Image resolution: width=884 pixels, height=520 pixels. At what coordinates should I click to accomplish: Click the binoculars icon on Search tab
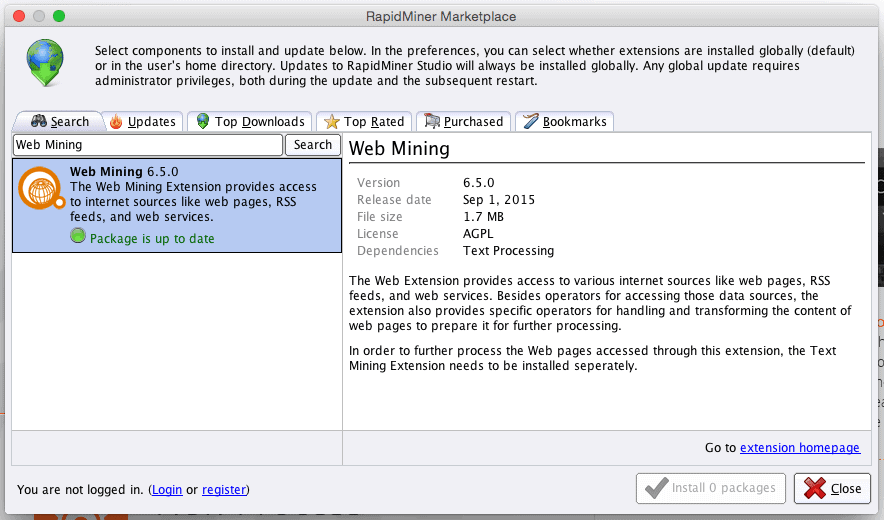[38, 121]
